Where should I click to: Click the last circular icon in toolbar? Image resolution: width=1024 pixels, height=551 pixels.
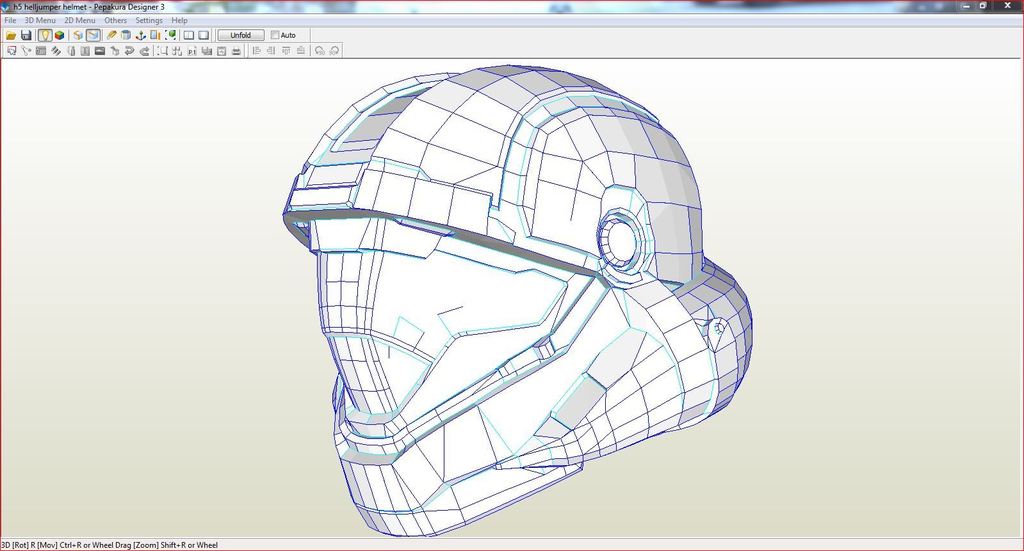coord(334,50)
